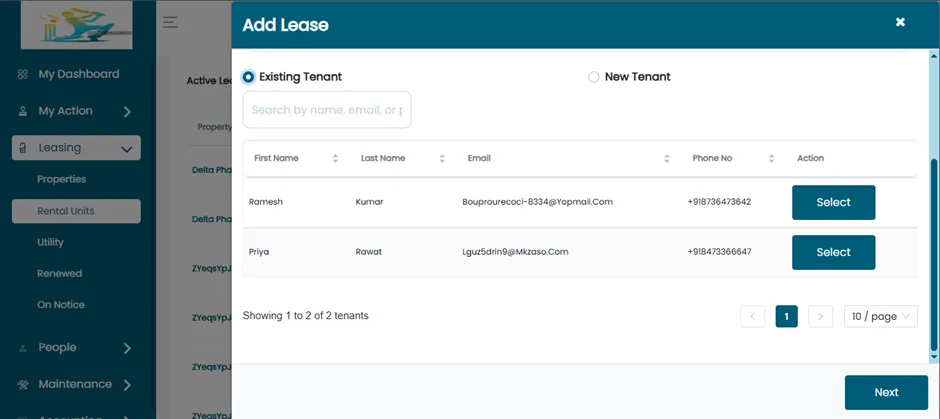940x419 pixels.
Task: Open Rental Units under Leasing
Action: (76, 211)
